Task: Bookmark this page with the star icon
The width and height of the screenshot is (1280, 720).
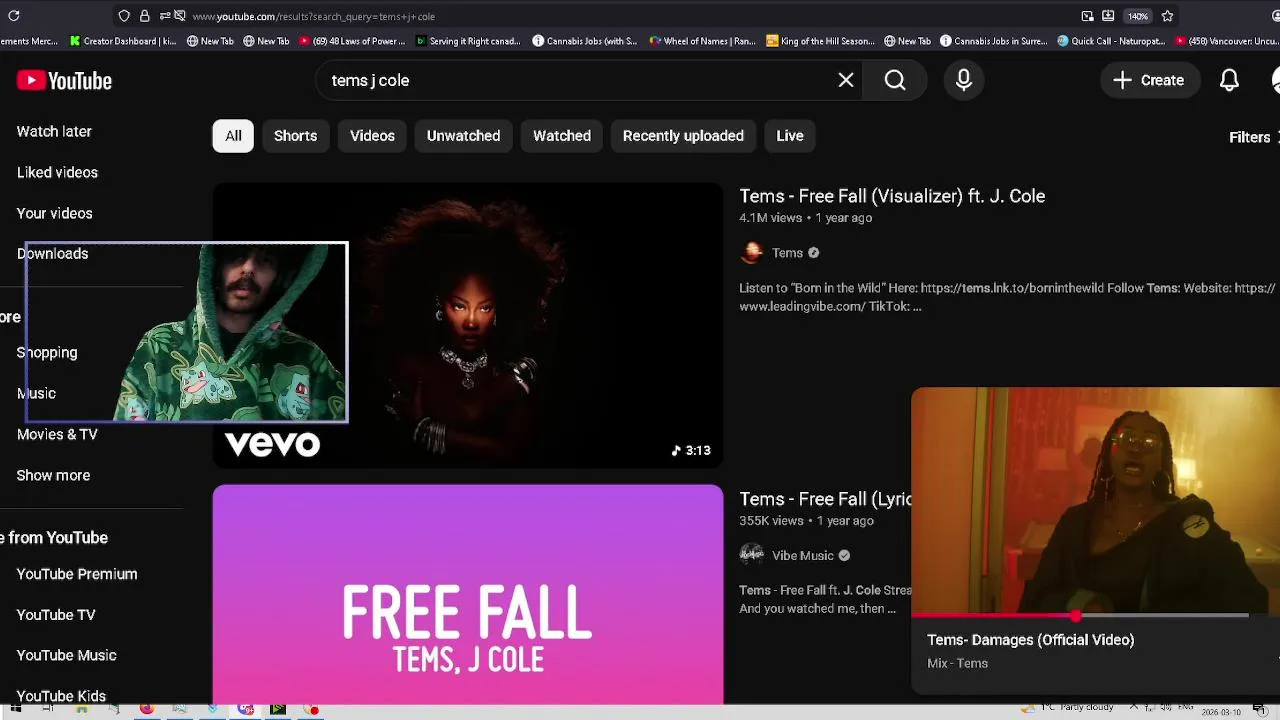Action: coord(1167,16)
